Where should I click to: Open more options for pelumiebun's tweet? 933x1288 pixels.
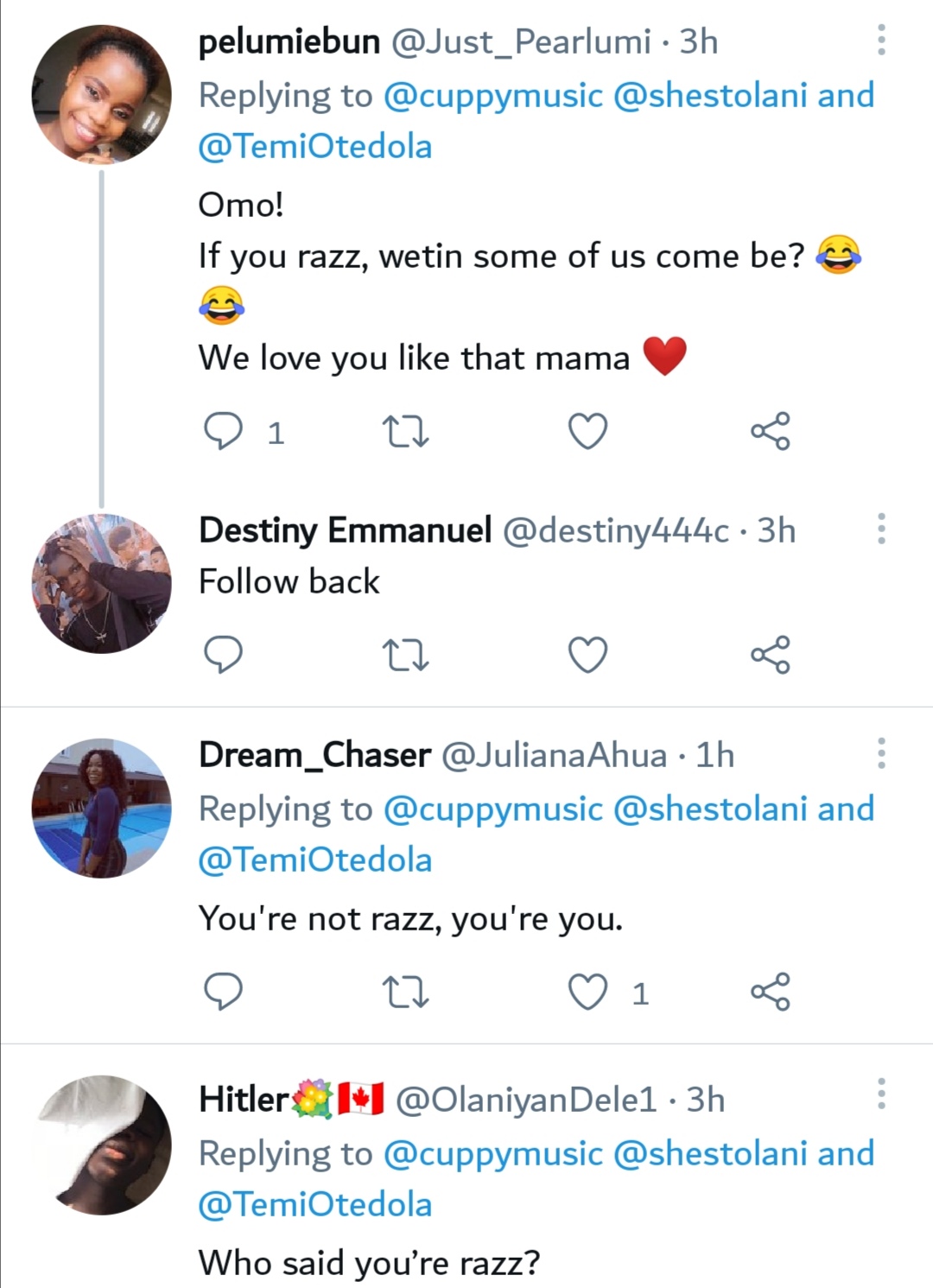(881, 40)
